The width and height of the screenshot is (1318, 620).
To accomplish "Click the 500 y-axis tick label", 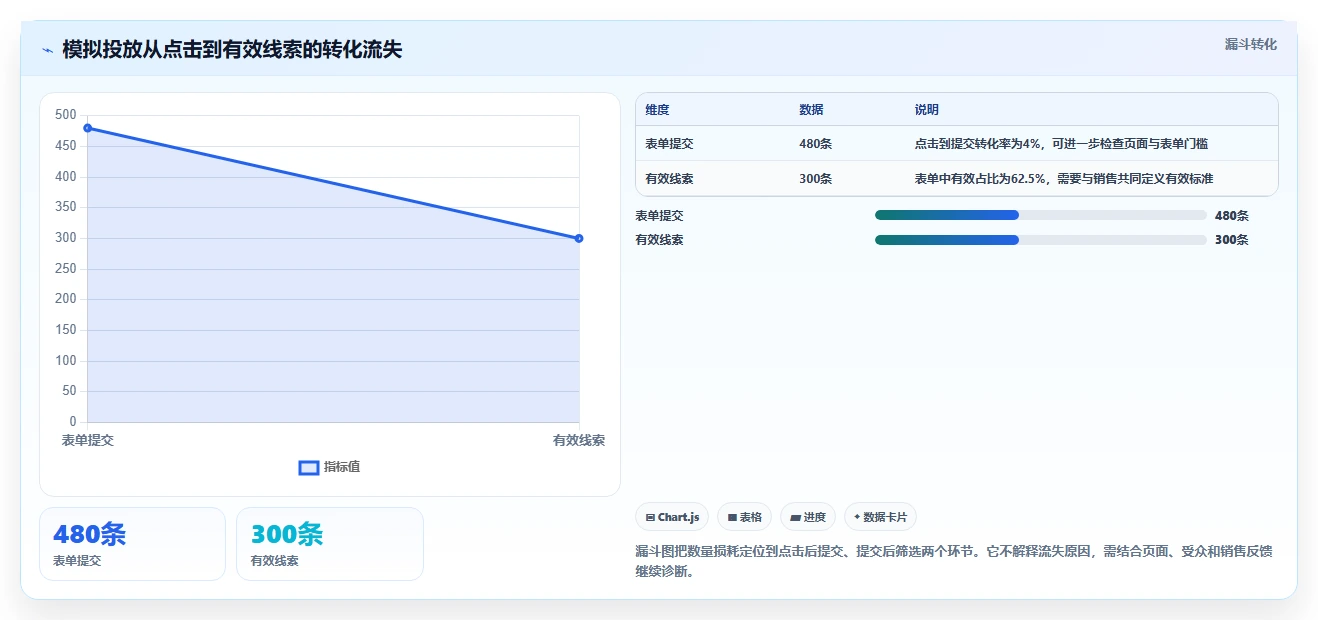I will (66, 115).
